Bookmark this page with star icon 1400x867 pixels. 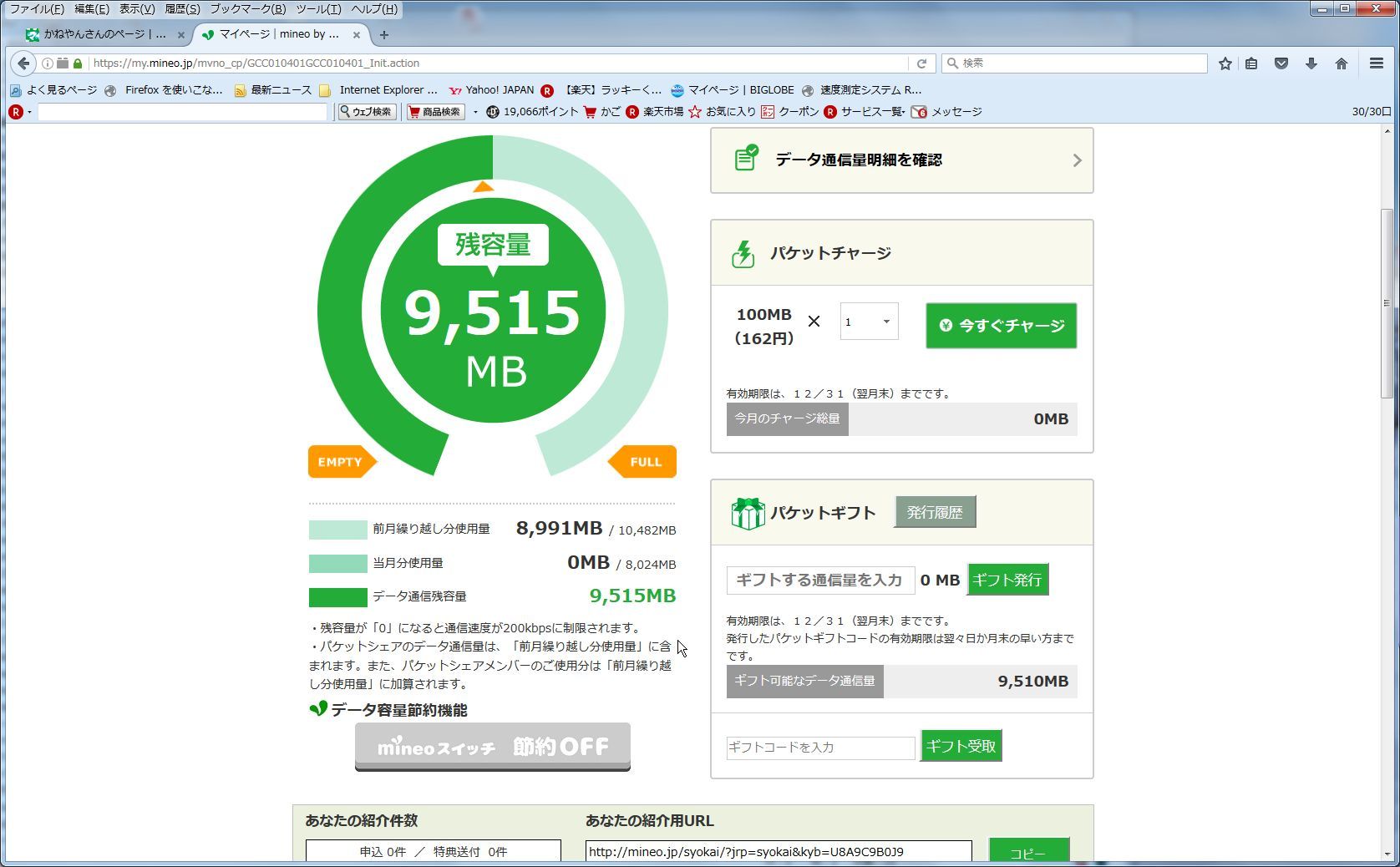(1225, 63)
